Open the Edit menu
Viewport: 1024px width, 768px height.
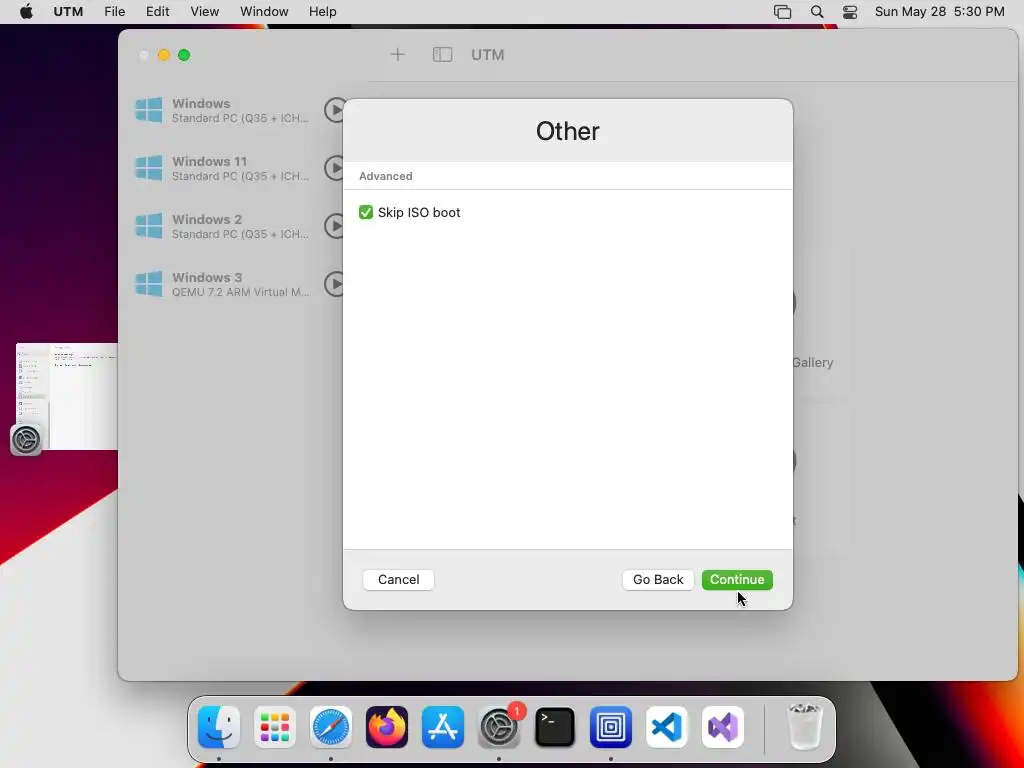pyautogui.click(x=157, y=12)
